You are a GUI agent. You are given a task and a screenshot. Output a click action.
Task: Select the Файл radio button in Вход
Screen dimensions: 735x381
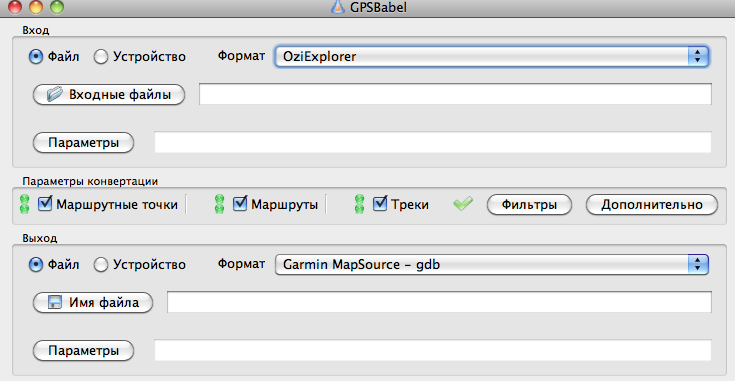[36, 57]
